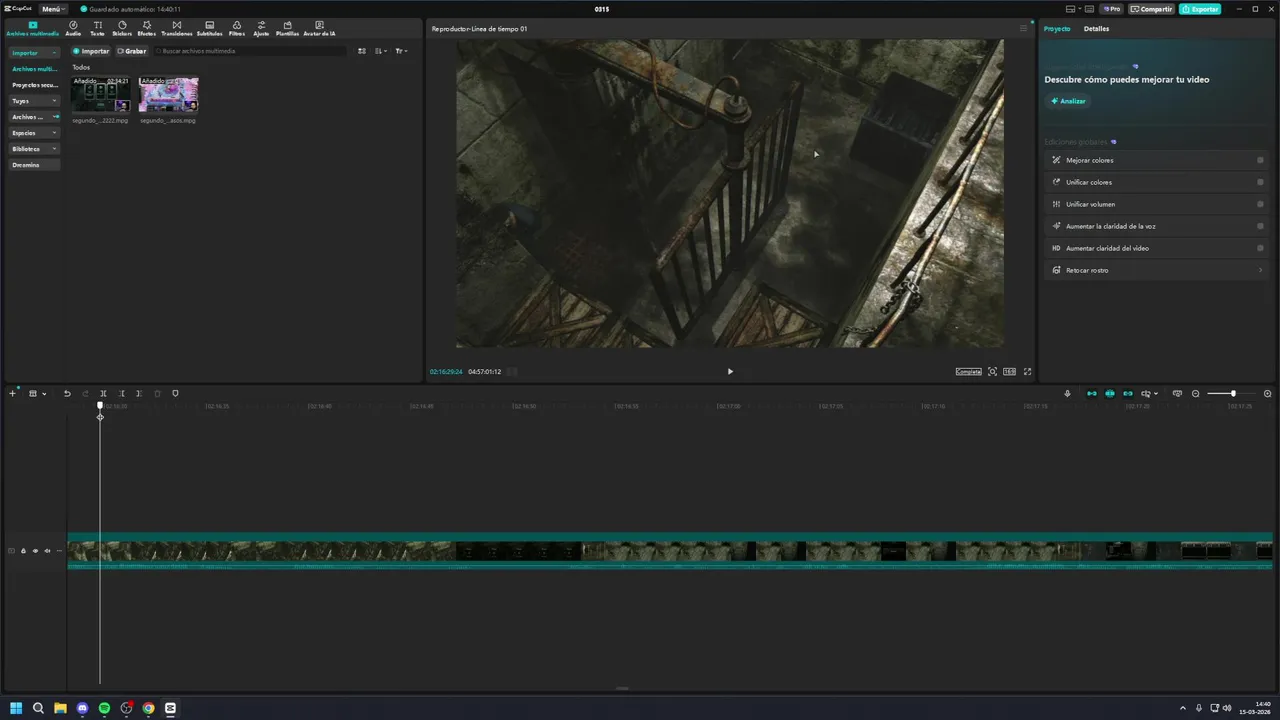Image resolution: width=1280 pixels, height=720 pixels.
Task: Open the Efectos panel
Action: pos(147,28)
